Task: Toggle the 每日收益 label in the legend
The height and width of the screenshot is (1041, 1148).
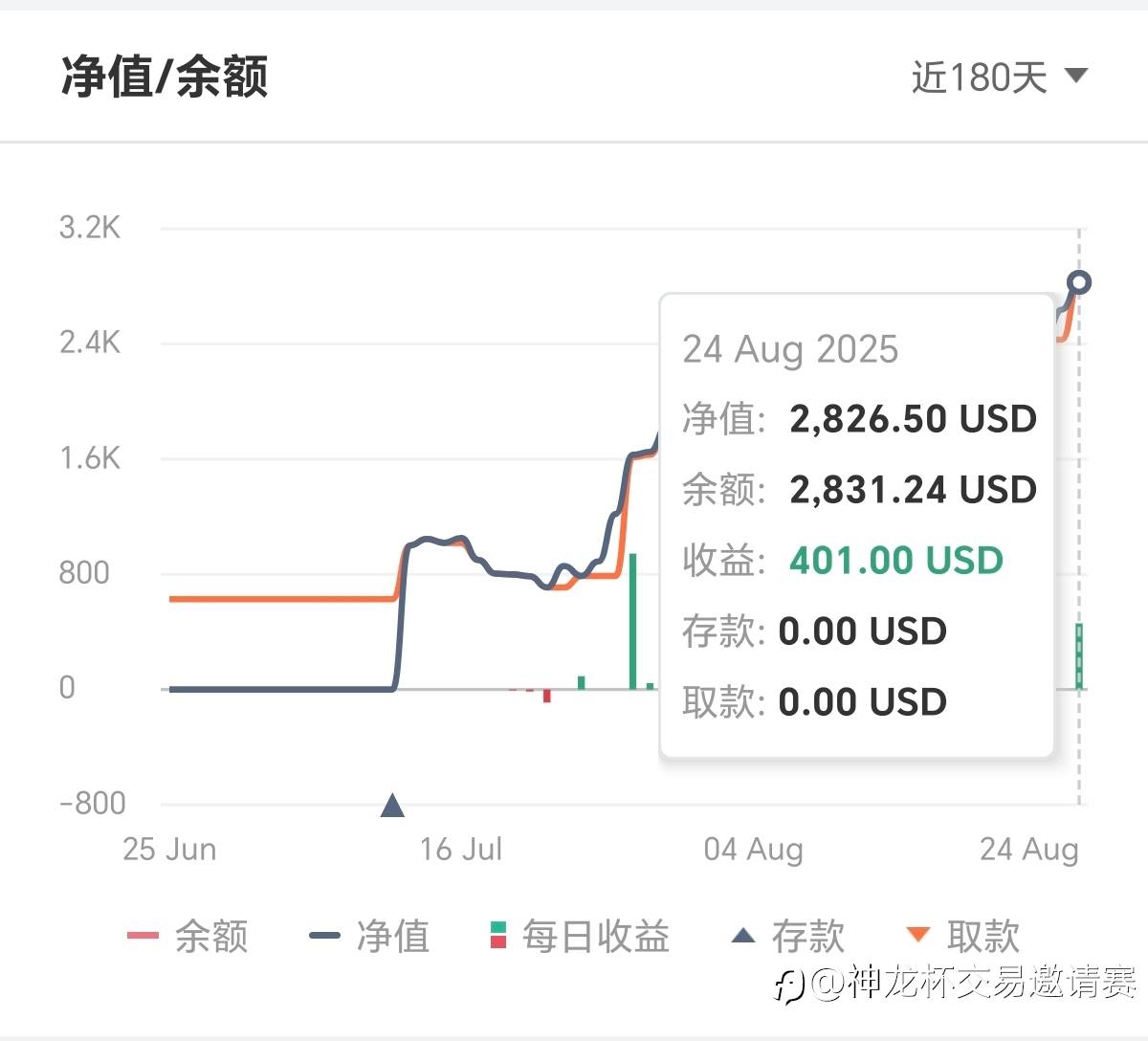Action: point(595,936)
